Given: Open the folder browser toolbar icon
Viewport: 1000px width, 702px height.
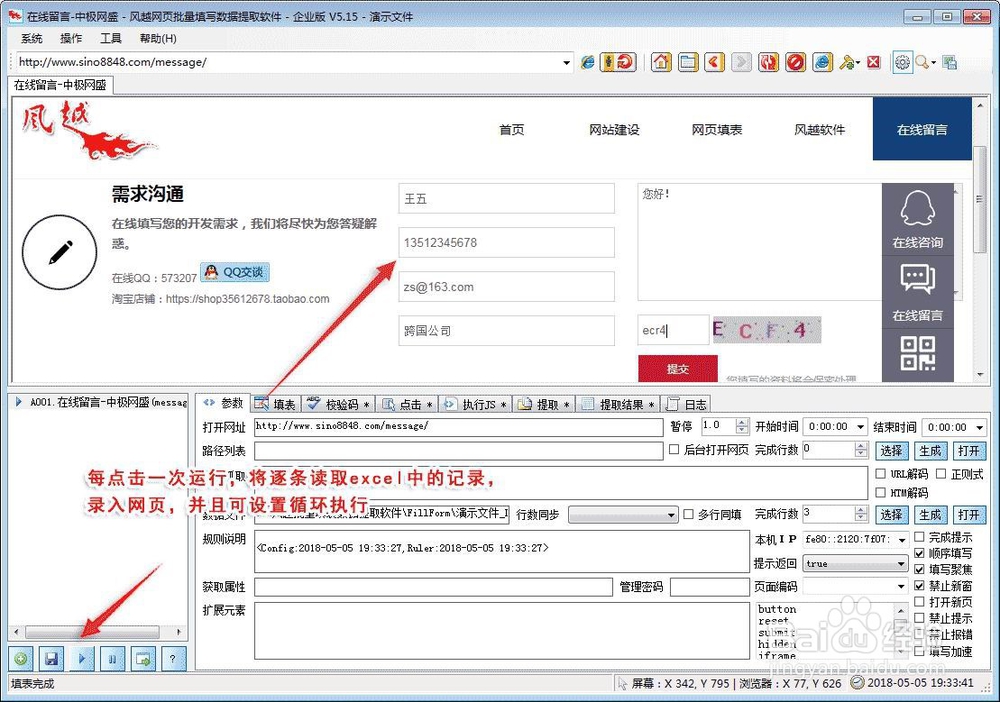Looking at the screenshot, I should coord(688,62).
